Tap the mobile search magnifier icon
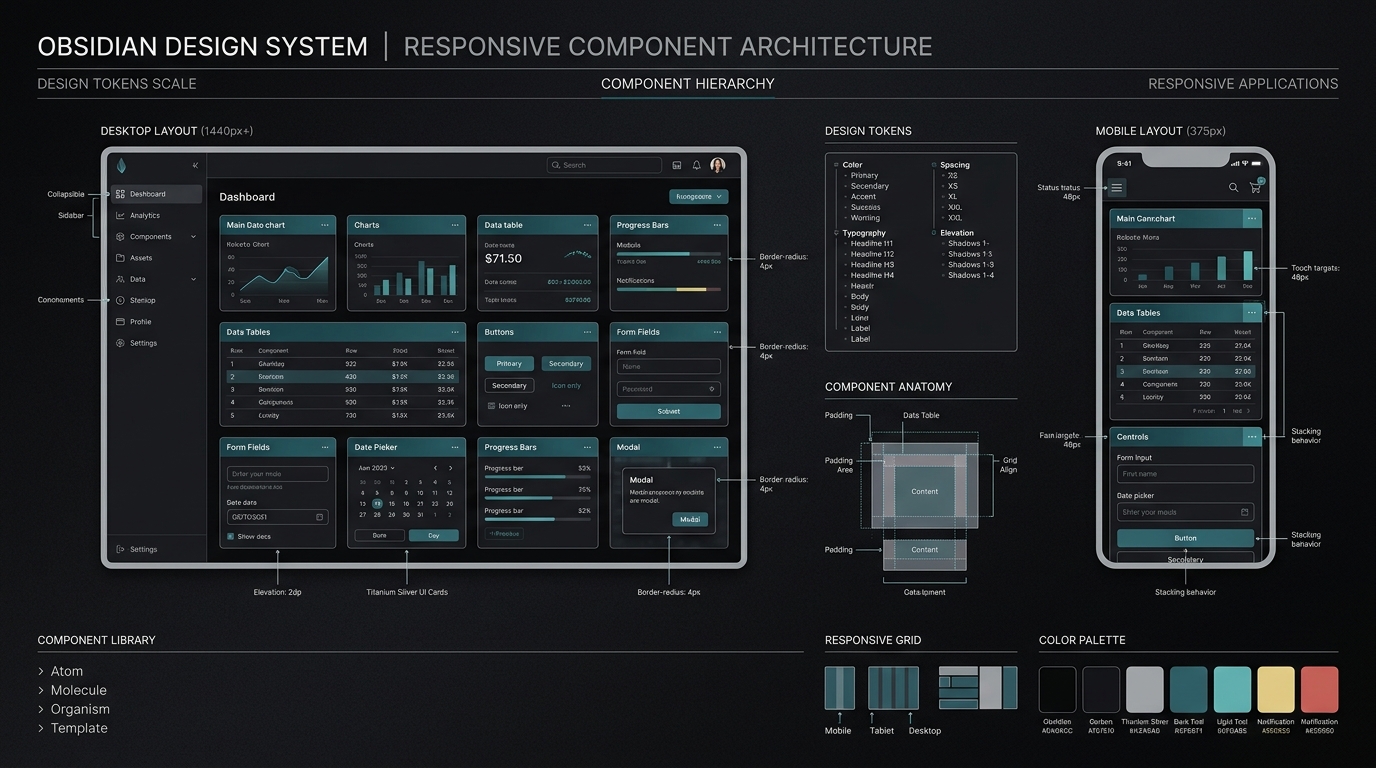The height and width of the screenshot is (768, 1376). [1233, 187]
